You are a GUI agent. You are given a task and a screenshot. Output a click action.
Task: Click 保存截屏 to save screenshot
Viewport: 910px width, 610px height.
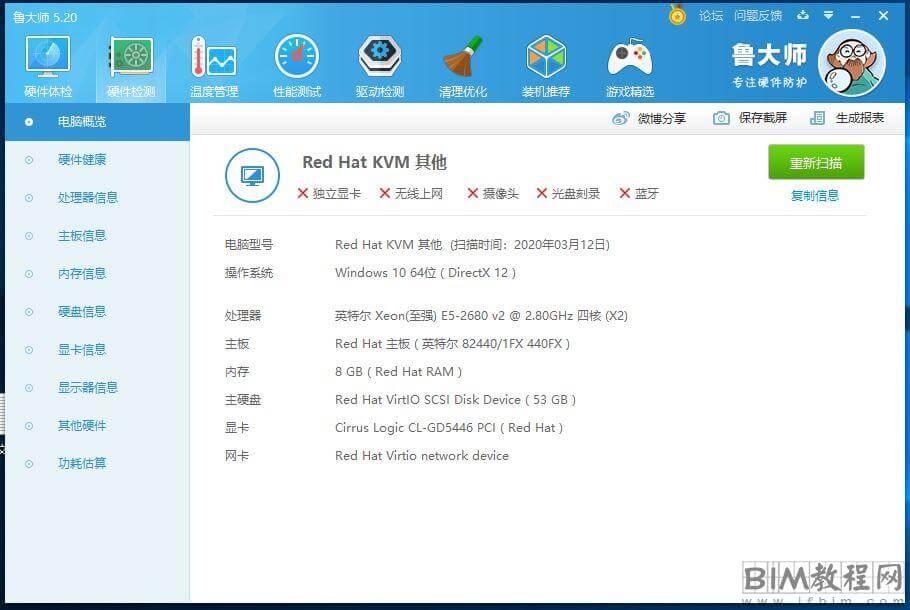click(x=750, y=118)
